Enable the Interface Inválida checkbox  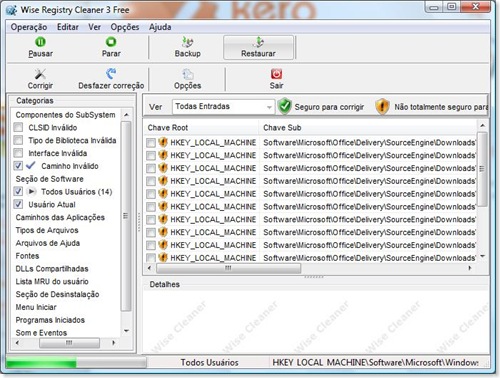[18, 153]
